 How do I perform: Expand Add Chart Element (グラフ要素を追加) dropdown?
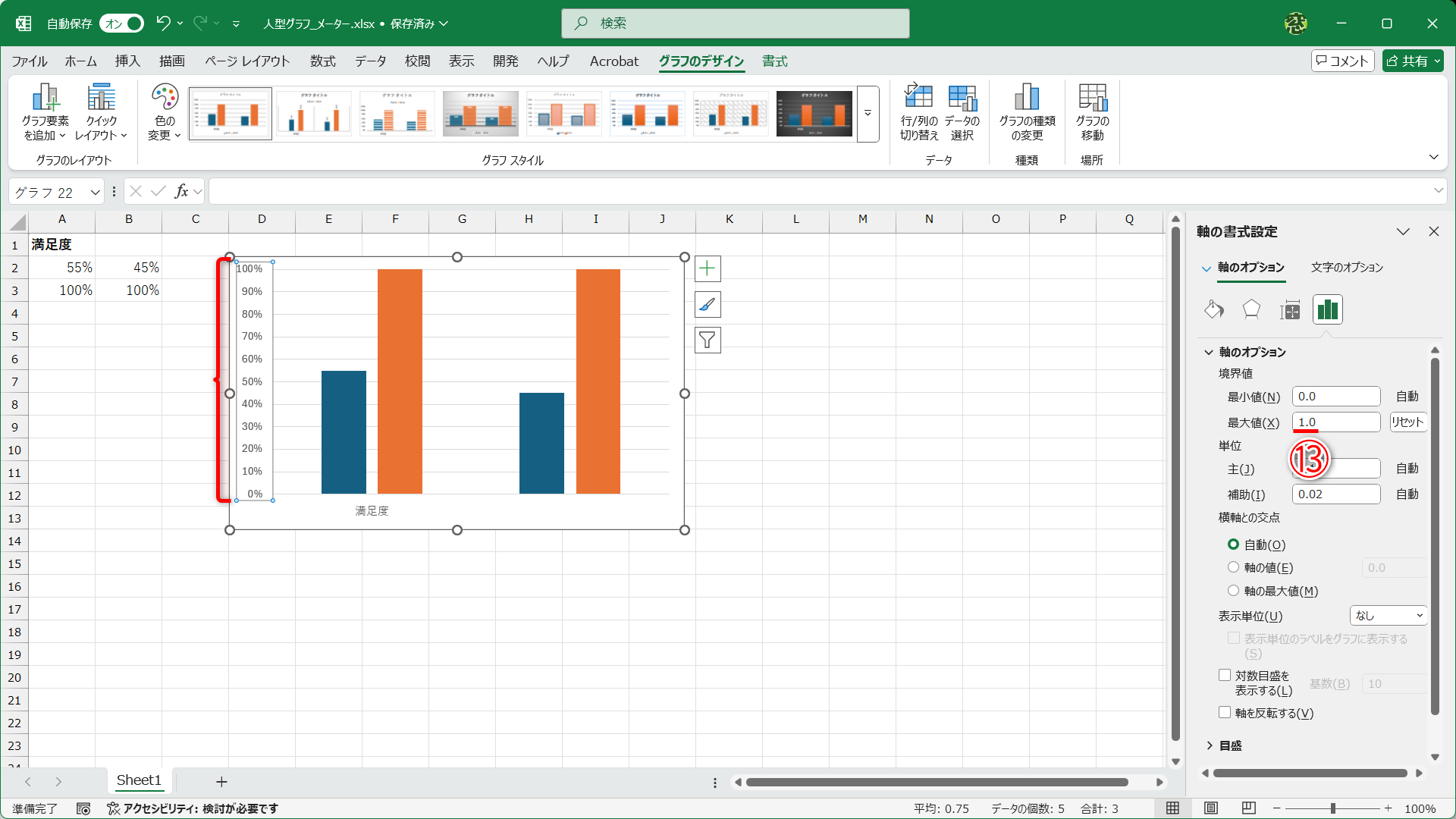pyautogui.click(x=45, y=114)
